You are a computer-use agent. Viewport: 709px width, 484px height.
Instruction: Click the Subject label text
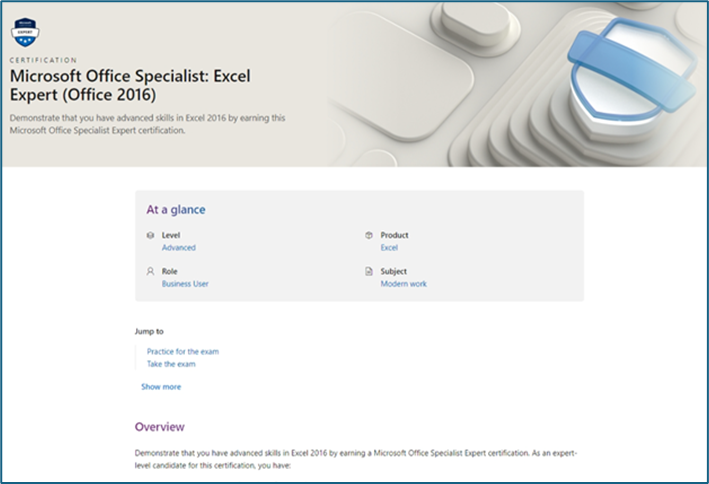click(x=393, y=271)
